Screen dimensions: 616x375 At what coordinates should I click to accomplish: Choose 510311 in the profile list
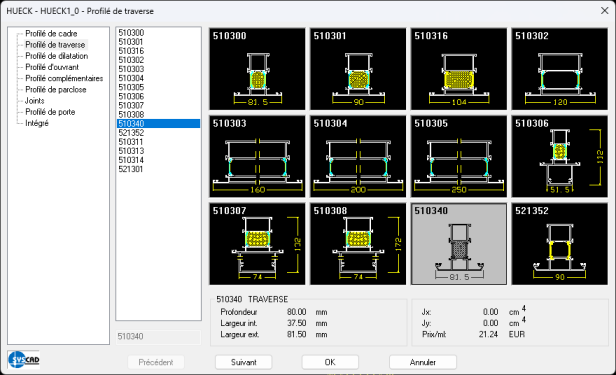tap(158, 141)
